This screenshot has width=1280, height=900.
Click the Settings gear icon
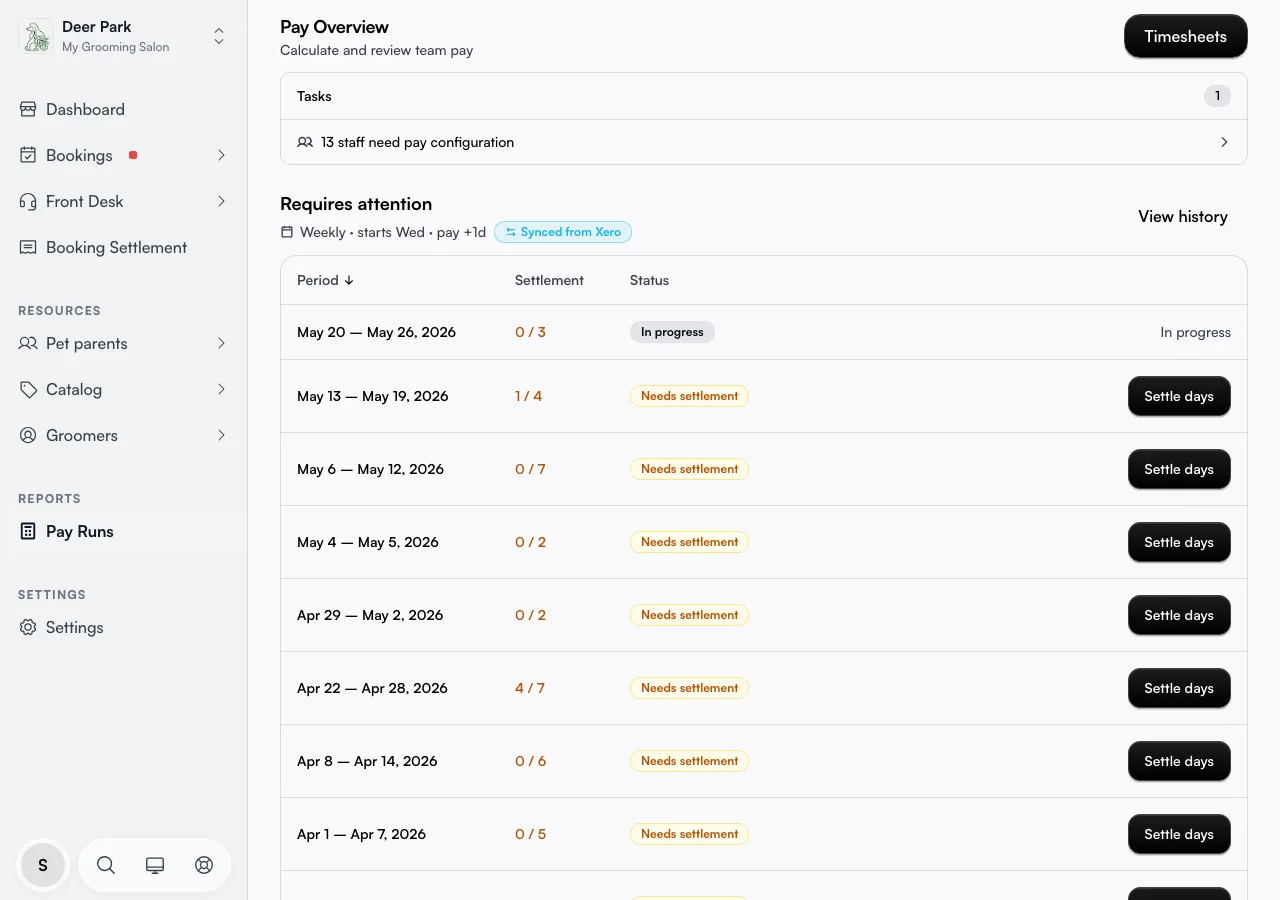click(x=28, y=628)
